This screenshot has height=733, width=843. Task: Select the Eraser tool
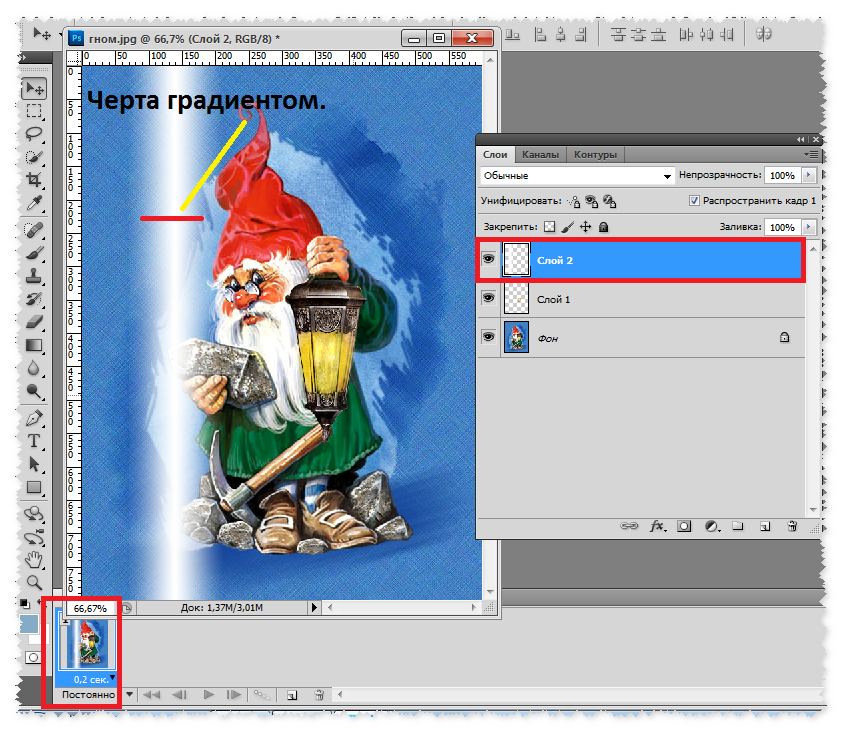pyautogui.click(x=34, y=322)
